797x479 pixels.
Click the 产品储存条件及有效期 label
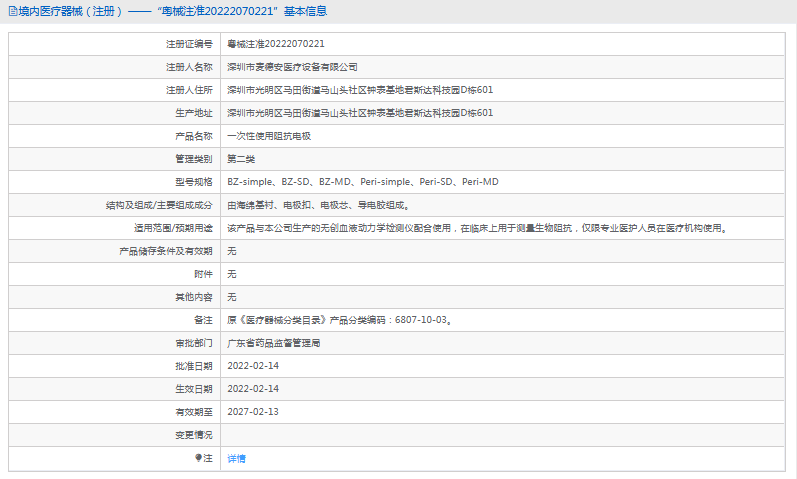tap(166, 251)
